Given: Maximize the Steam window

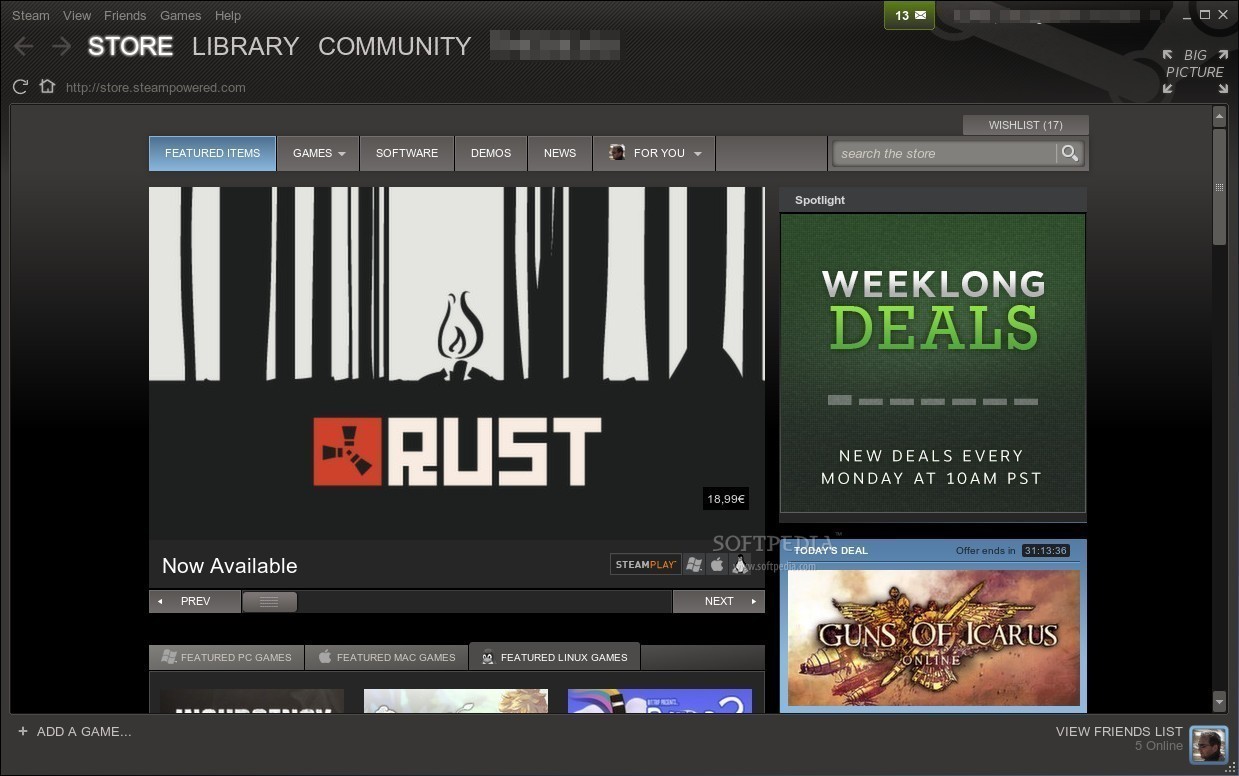Looking at the screenshot, I should (x=1205, y=14).
